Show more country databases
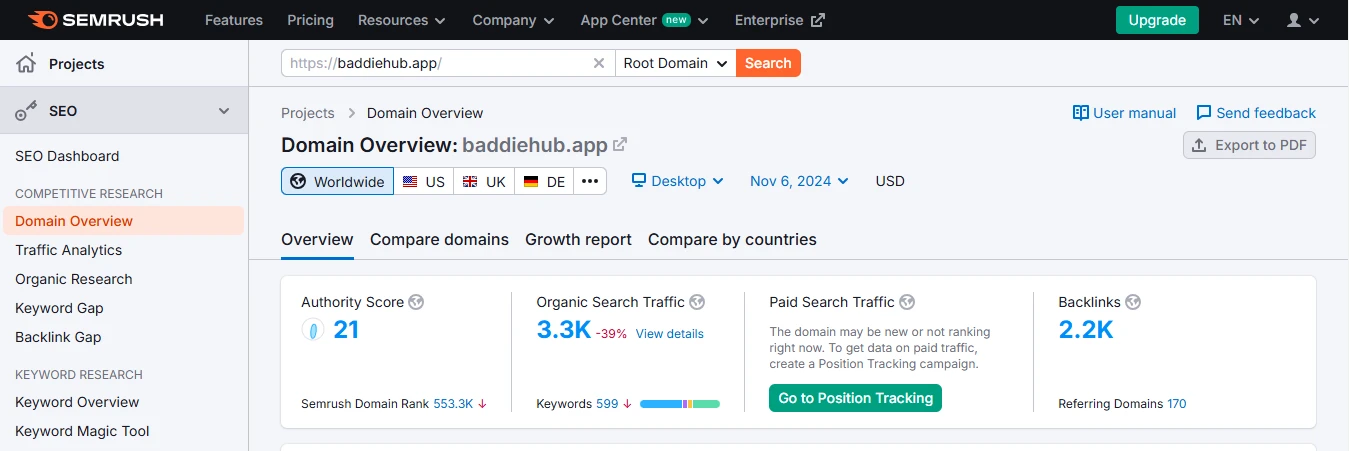 pos(590,181)
